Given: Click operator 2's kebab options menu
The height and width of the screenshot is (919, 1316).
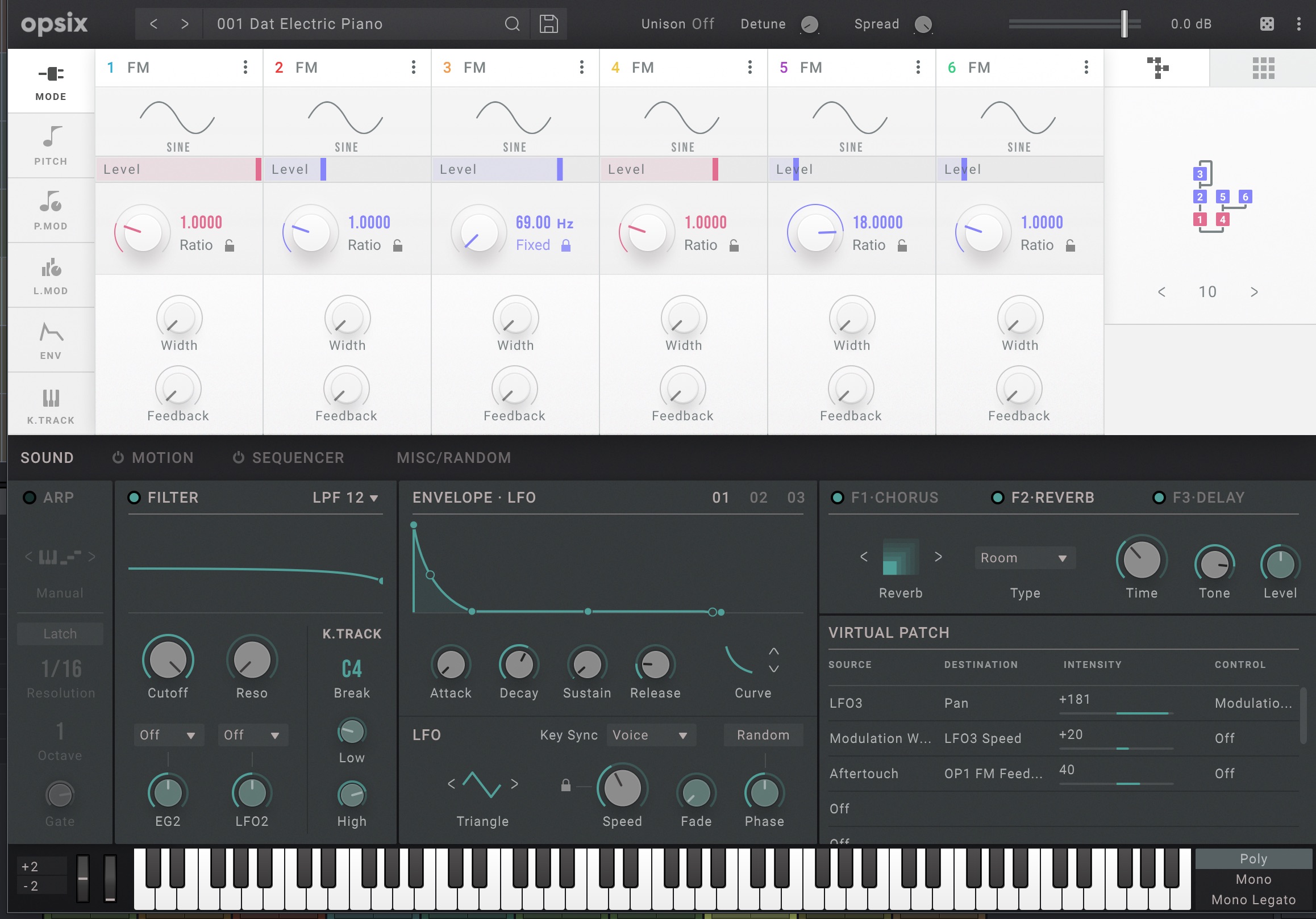Looking at the screenshot, I should click(x=413, y=67).
